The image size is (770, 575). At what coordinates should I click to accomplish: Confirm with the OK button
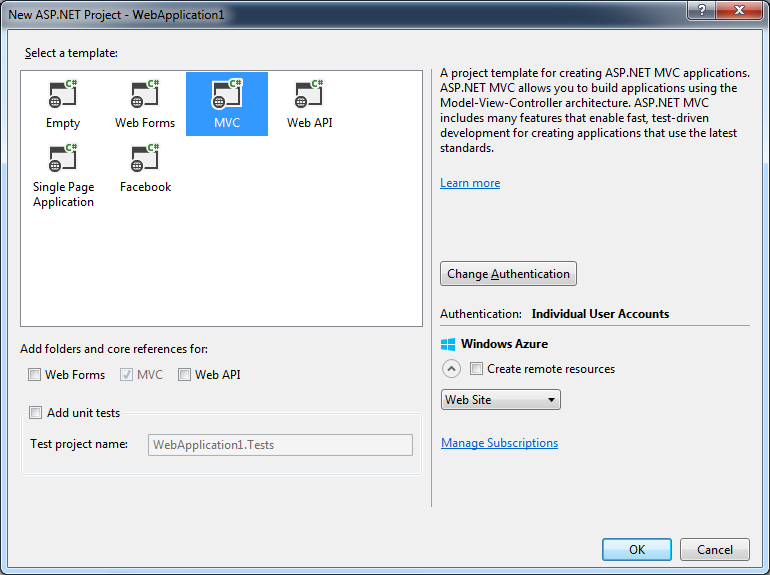[x=636, y=549]
